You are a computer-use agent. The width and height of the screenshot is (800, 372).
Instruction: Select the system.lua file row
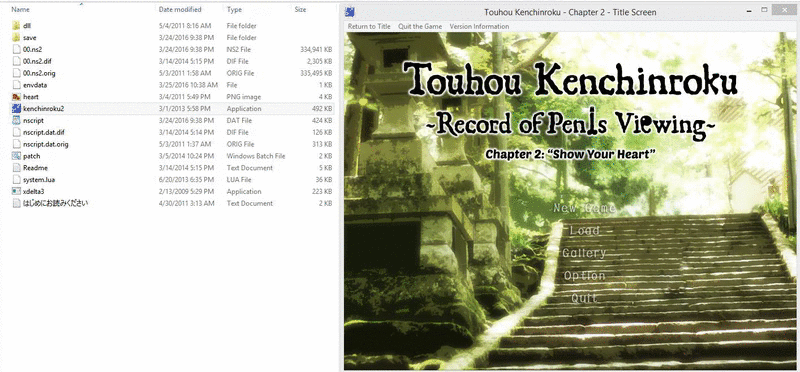tap(172, 180)
